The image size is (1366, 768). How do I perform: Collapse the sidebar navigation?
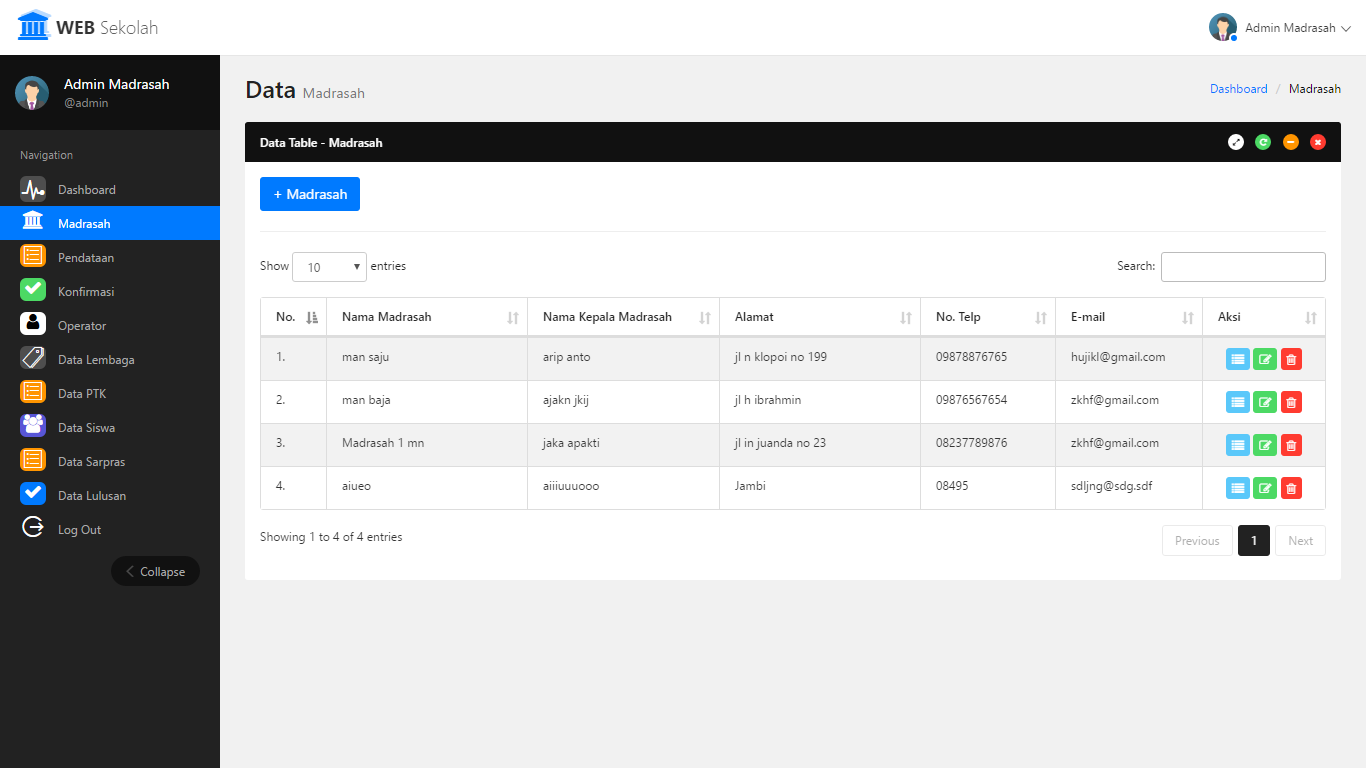click(x=155, y=571)
